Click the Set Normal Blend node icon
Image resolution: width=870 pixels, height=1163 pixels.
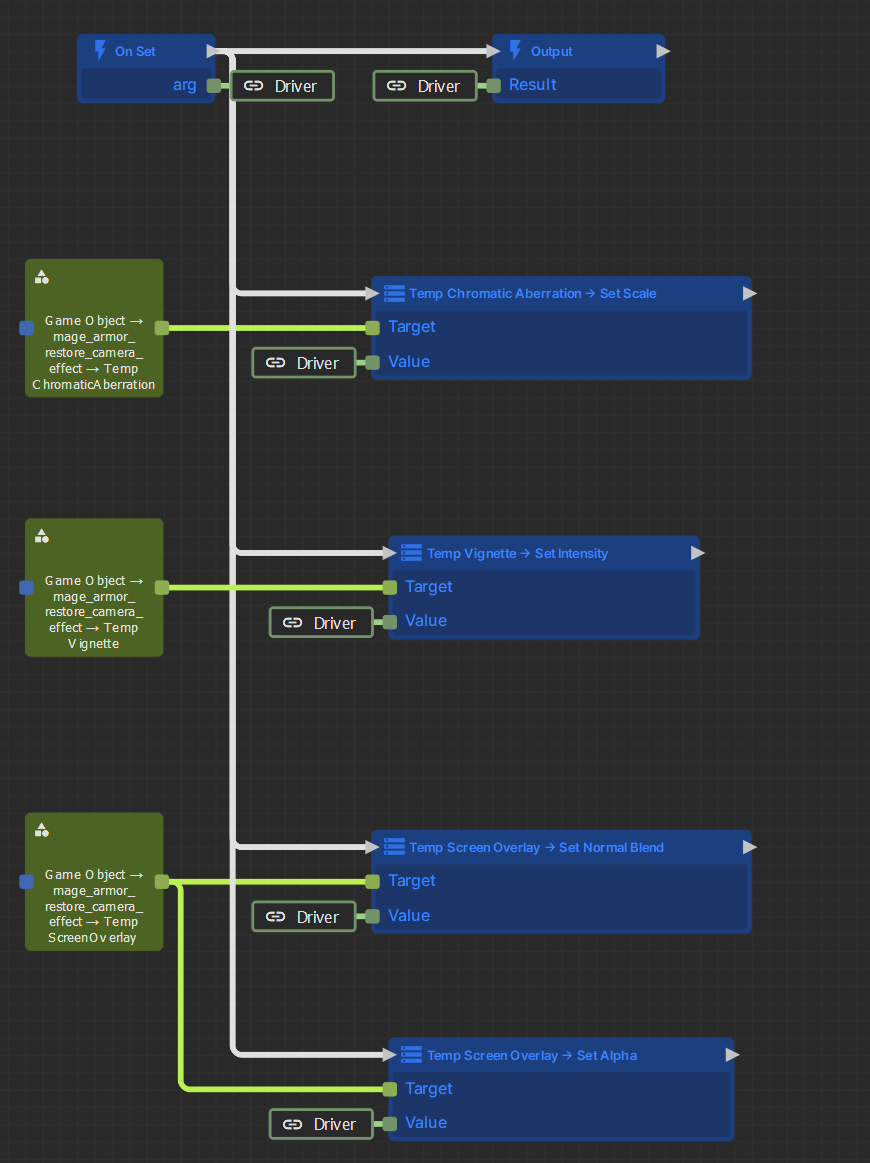pyautogui.click(x=395, y=847)
